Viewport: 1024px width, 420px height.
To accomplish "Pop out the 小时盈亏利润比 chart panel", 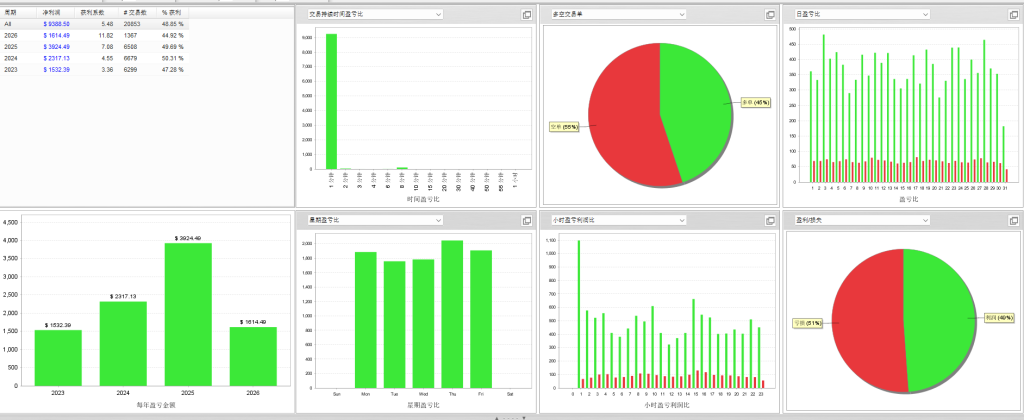I will click(x=770, y=220).
